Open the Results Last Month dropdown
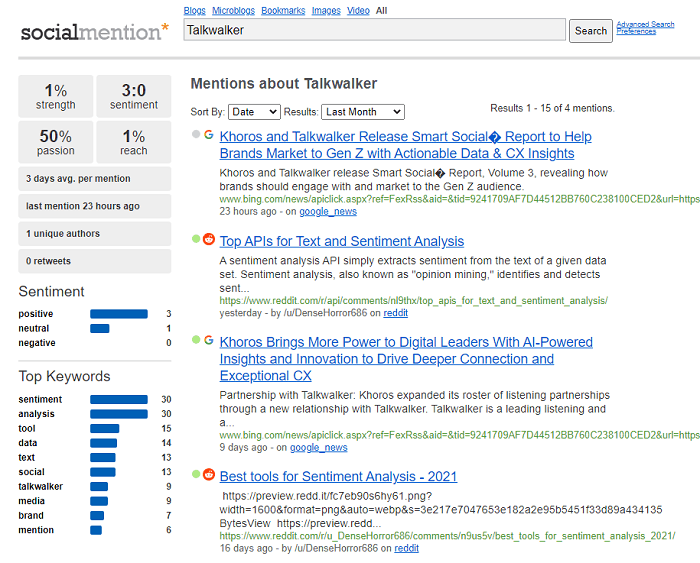 click(x=363, y=112)
